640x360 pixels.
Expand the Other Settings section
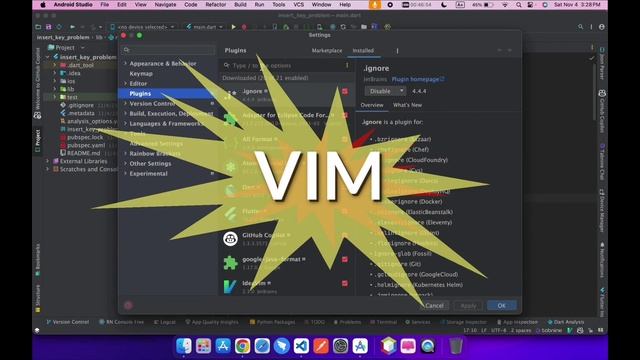click(125, 163)
